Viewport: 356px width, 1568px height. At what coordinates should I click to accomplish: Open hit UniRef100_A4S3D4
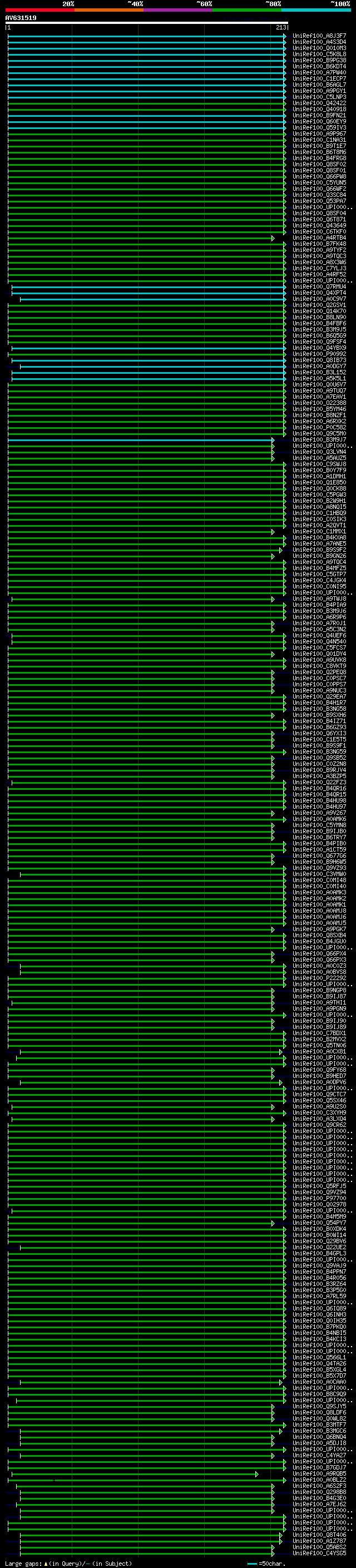(319, 42)
